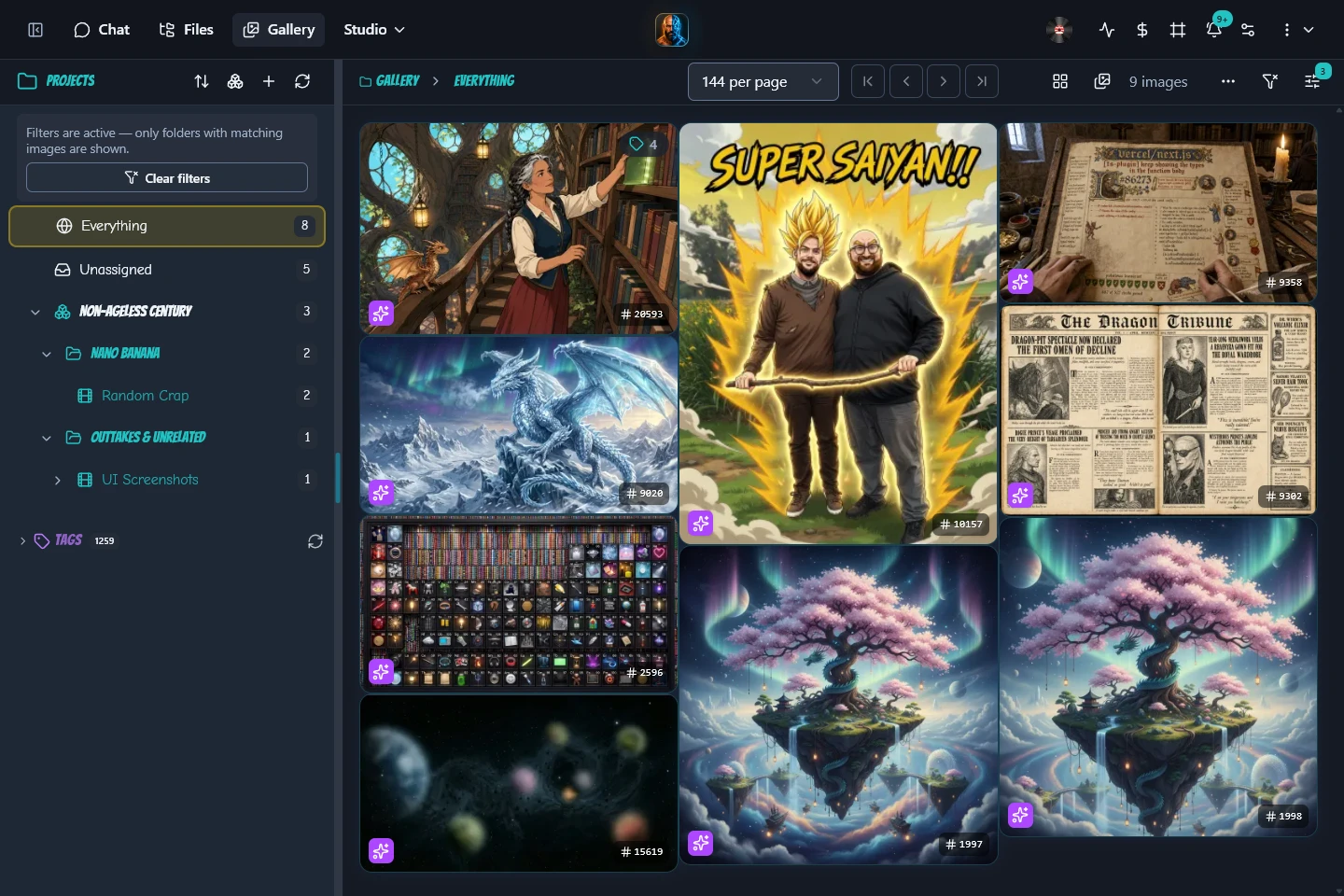Select the Unassigned folder
The height and width of the screenshot is (896, 1344).
167,270
